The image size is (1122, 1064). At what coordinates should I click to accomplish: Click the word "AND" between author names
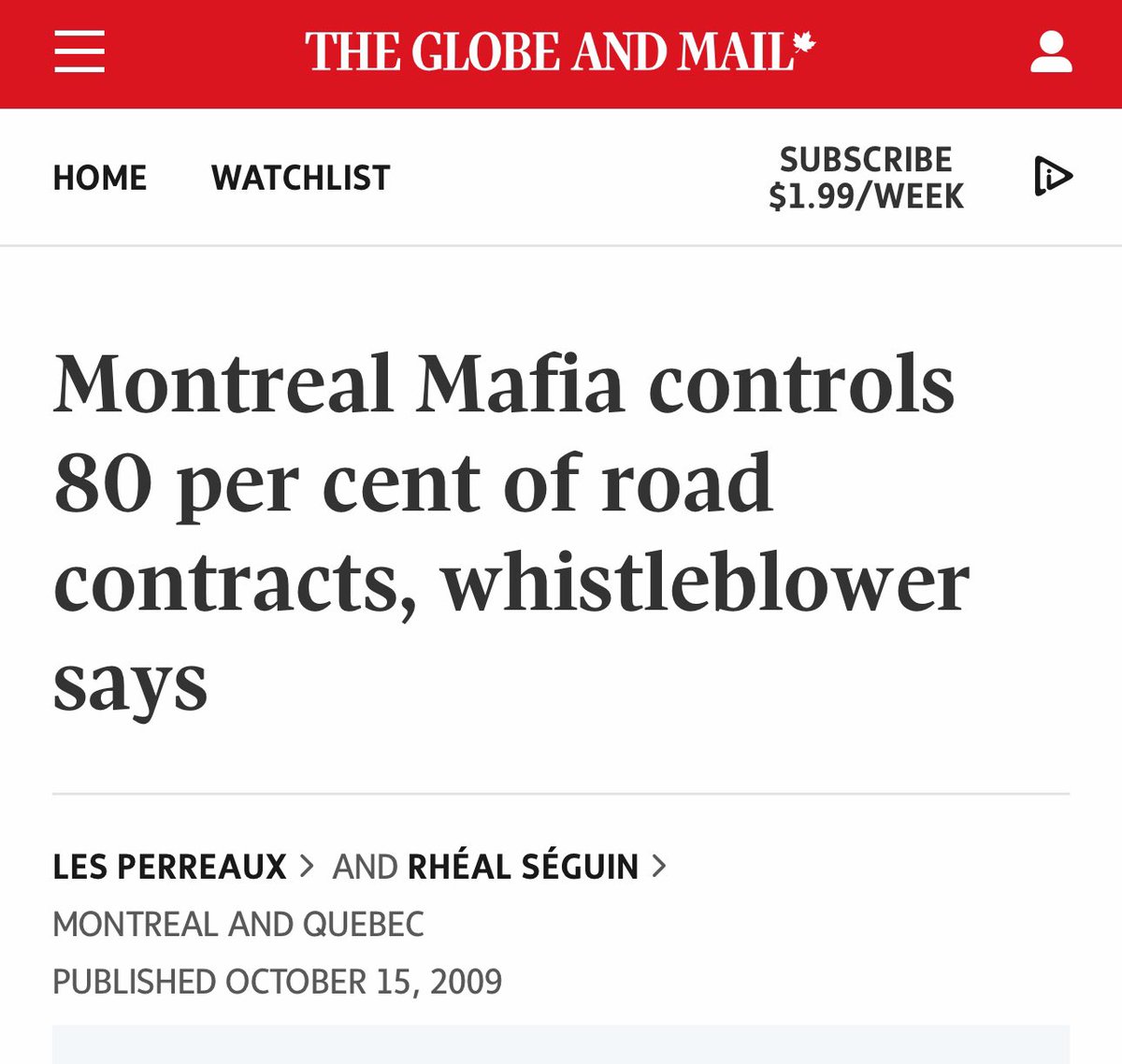(x=365, y=867)
